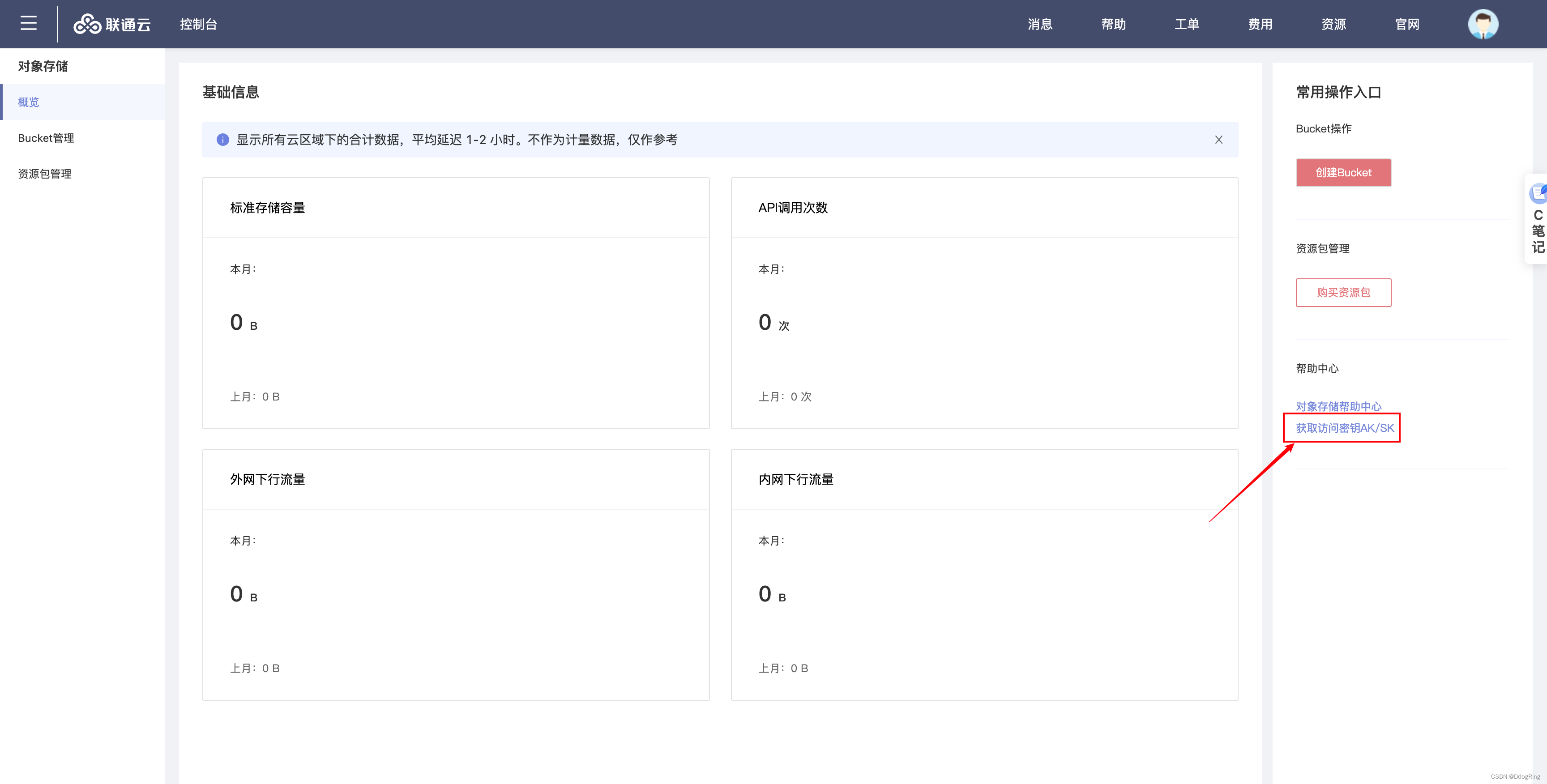Close the info notice banner
The width and height of the screenshot is (1547, 784).
tap(1218, 140)
